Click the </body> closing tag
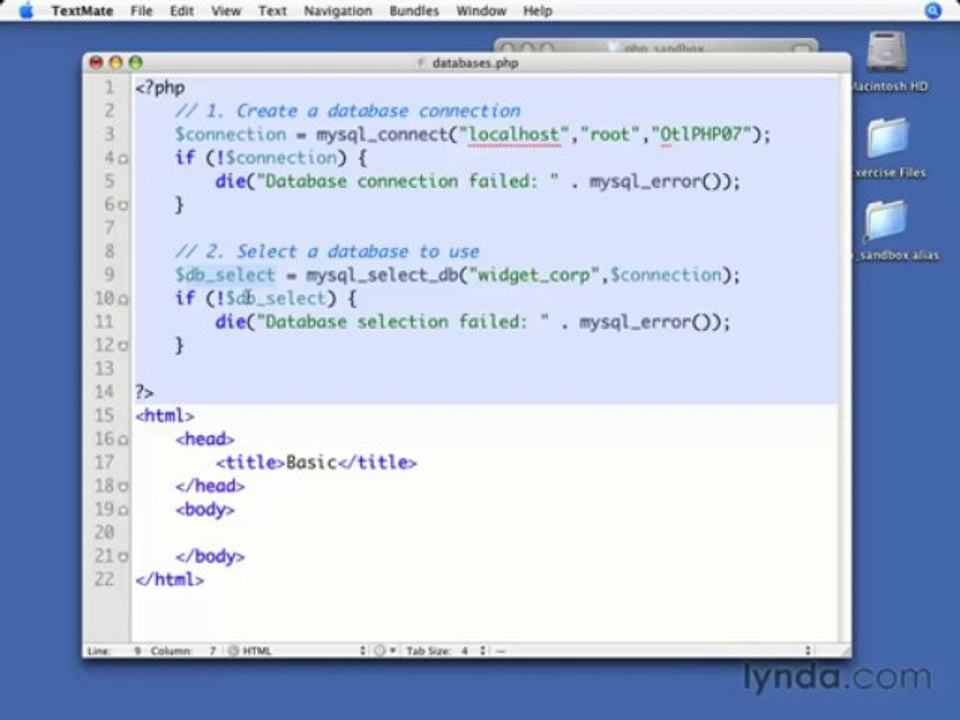This screenshot has height=720, width=960. coord(210,557)
